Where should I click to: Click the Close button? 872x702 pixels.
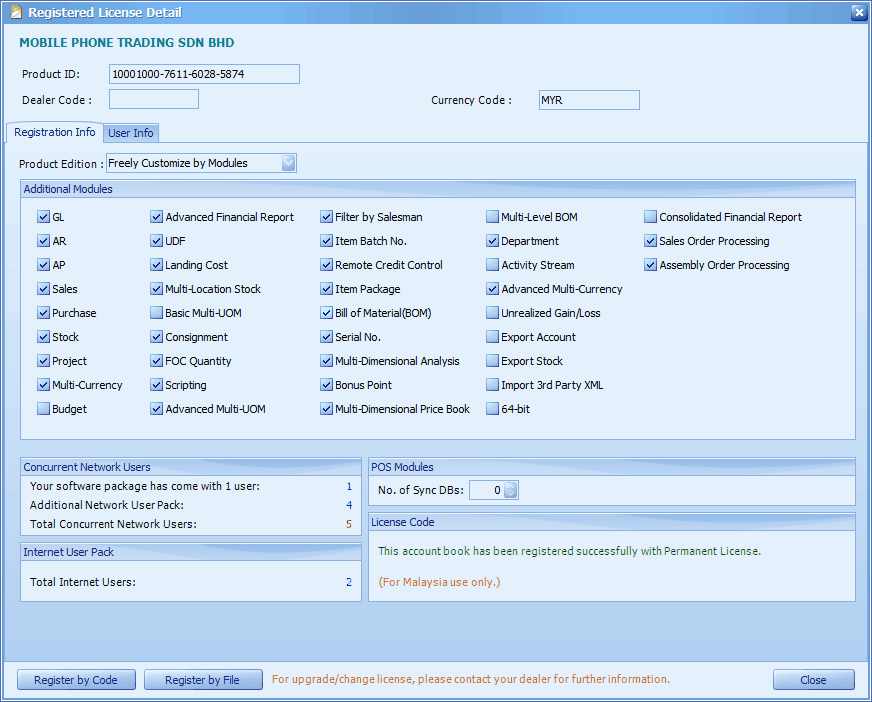click(x=814, y=680)
